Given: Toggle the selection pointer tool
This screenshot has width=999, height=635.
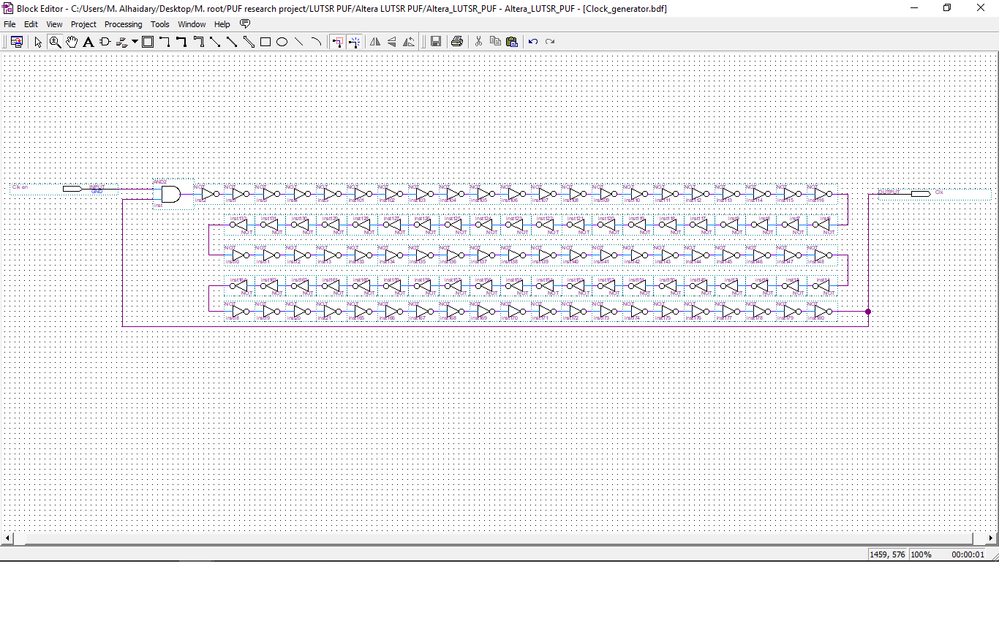Looking at the screenshot, I should point(38,42).
